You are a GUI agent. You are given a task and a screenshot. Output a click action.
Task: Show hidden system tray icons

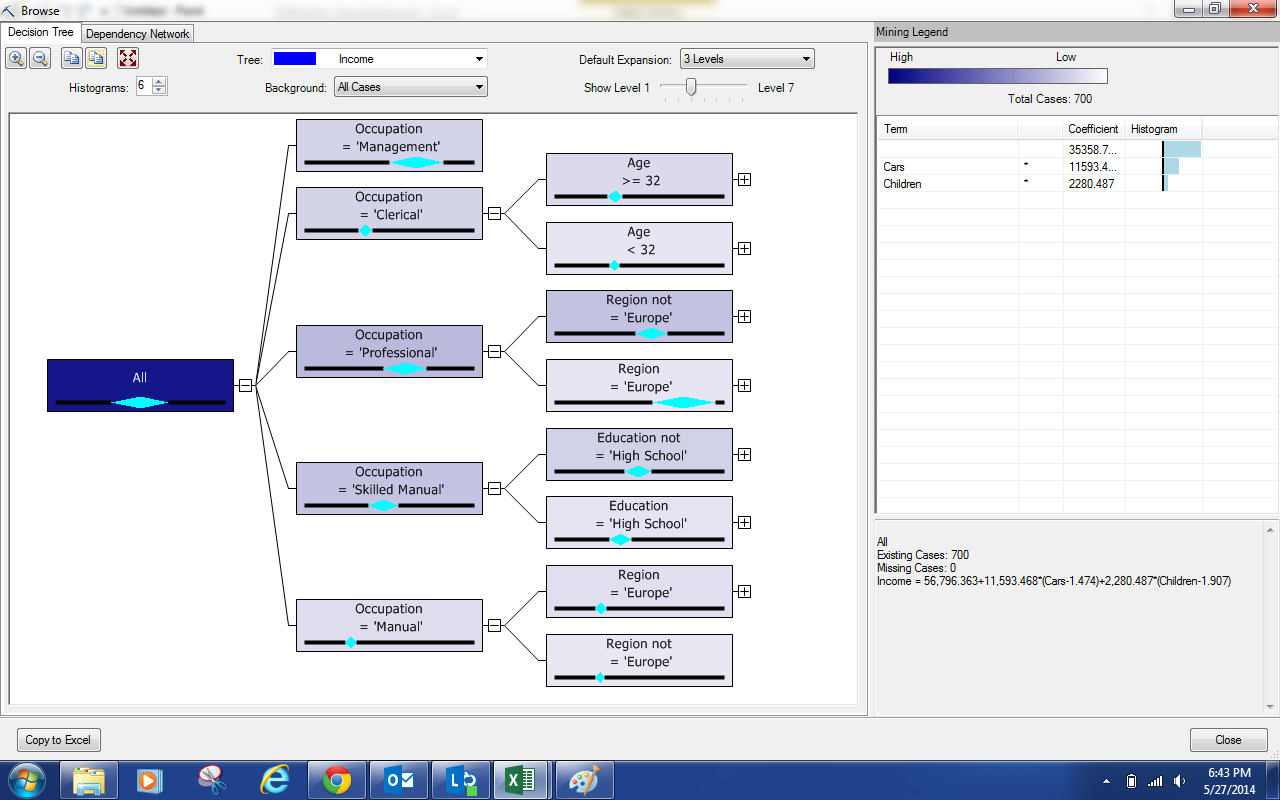1106,781
